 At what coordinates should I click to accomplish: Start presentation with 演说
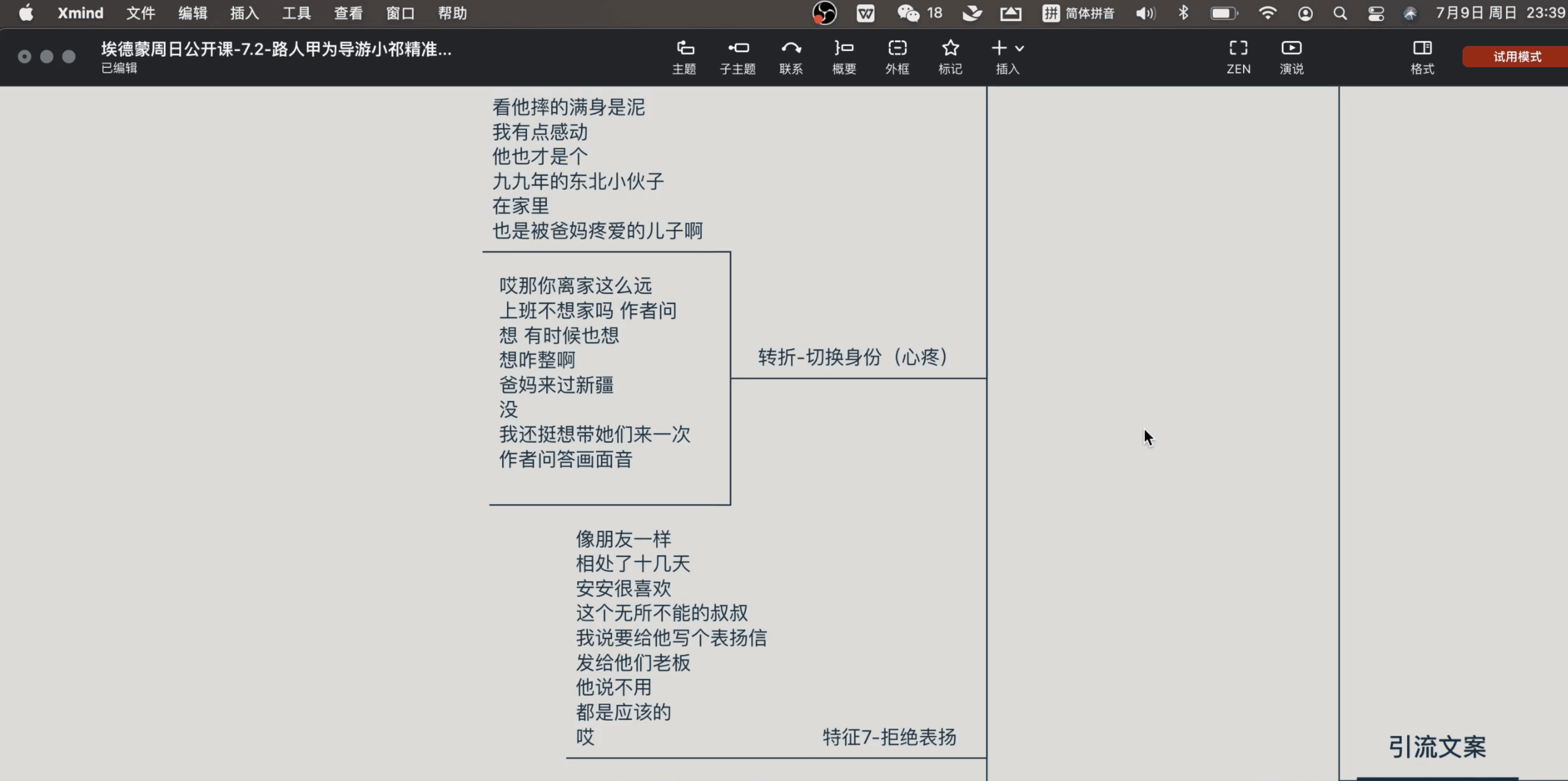(x=1292, y=57)
